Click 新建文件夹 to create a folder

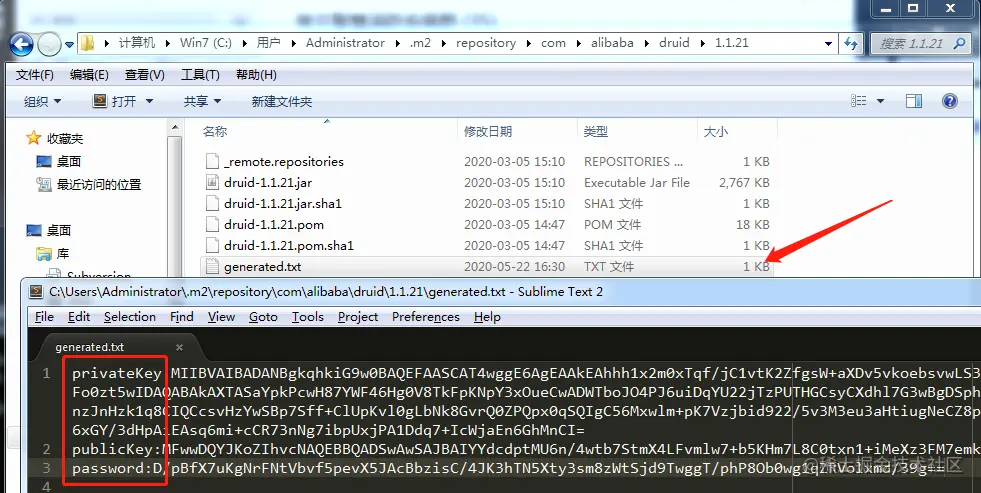(x=282, y=101)
